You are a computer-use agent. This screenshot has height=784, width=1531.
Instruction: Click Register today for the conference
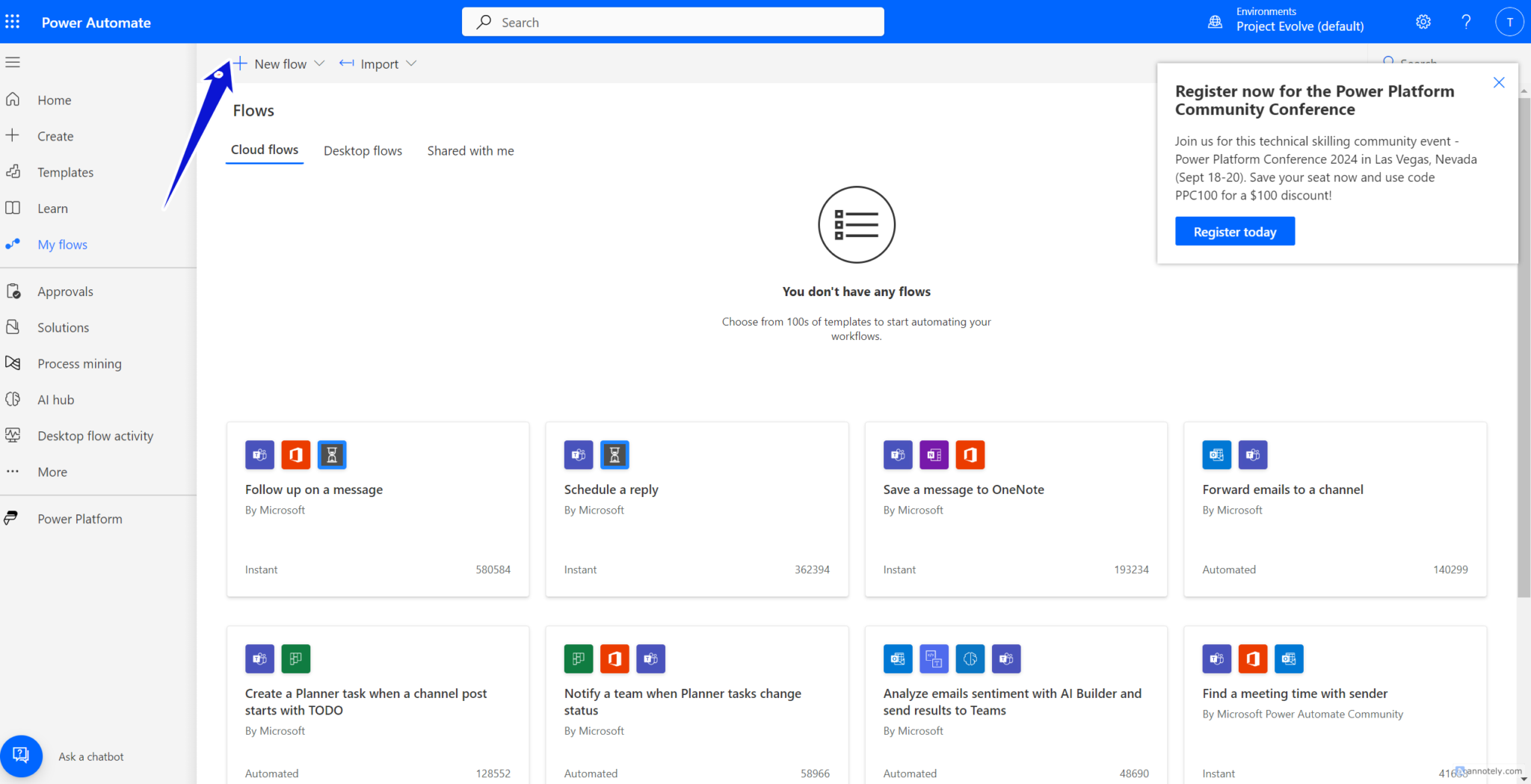tap(1234, 231)
